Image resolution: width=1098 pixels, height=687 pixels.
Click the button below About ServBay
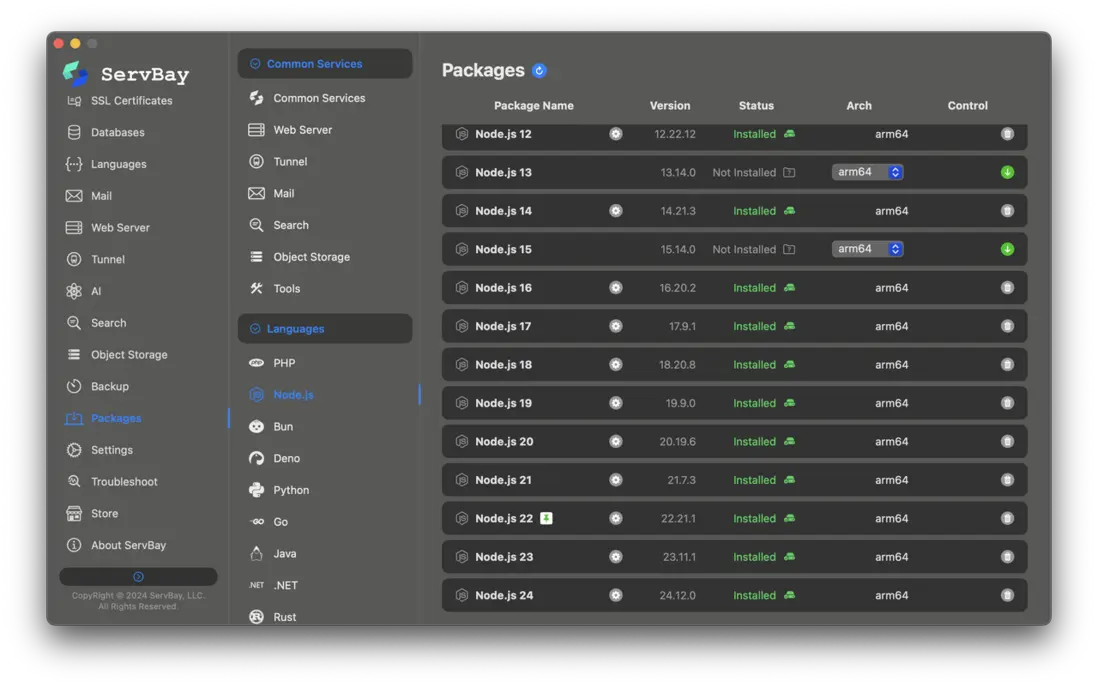click(138, 577)
